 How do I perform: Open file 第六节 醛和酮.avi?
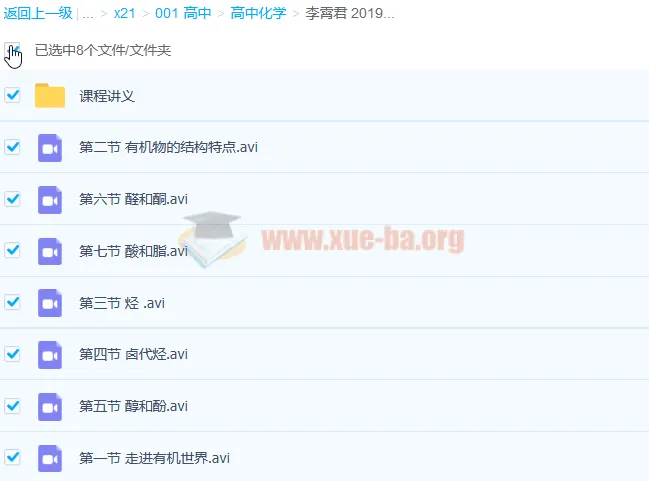tap(133, 199)
